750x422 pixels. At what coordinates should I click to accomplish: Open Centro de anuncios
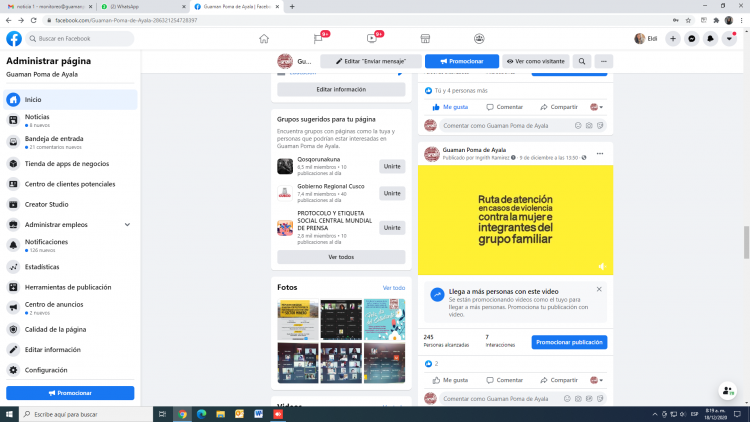click(x=70, y=308)
